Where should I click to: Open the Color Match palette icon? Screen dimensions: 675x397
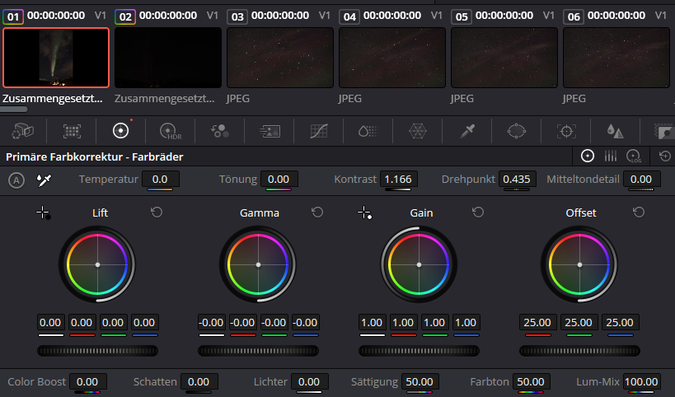[x=72, y=131]
